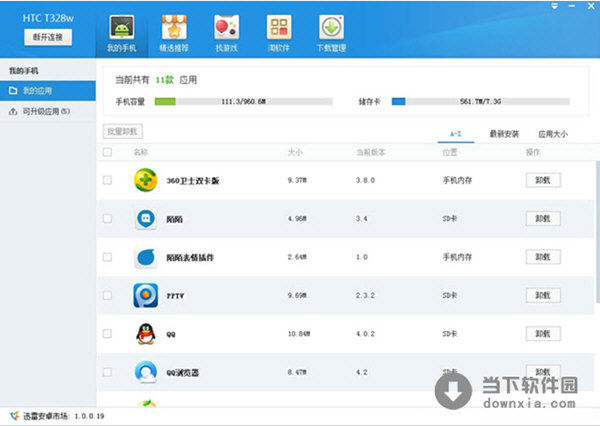Viewport: 600px width, 426px height.
Task: Open the 找游戏 games icon
Action: coord(227,28)
